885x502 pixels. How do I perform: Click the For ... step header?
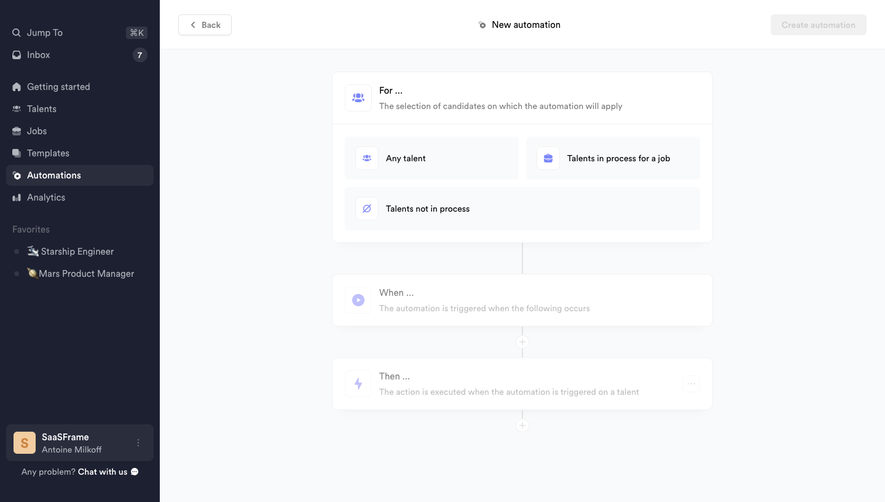[x=522, y=98]
